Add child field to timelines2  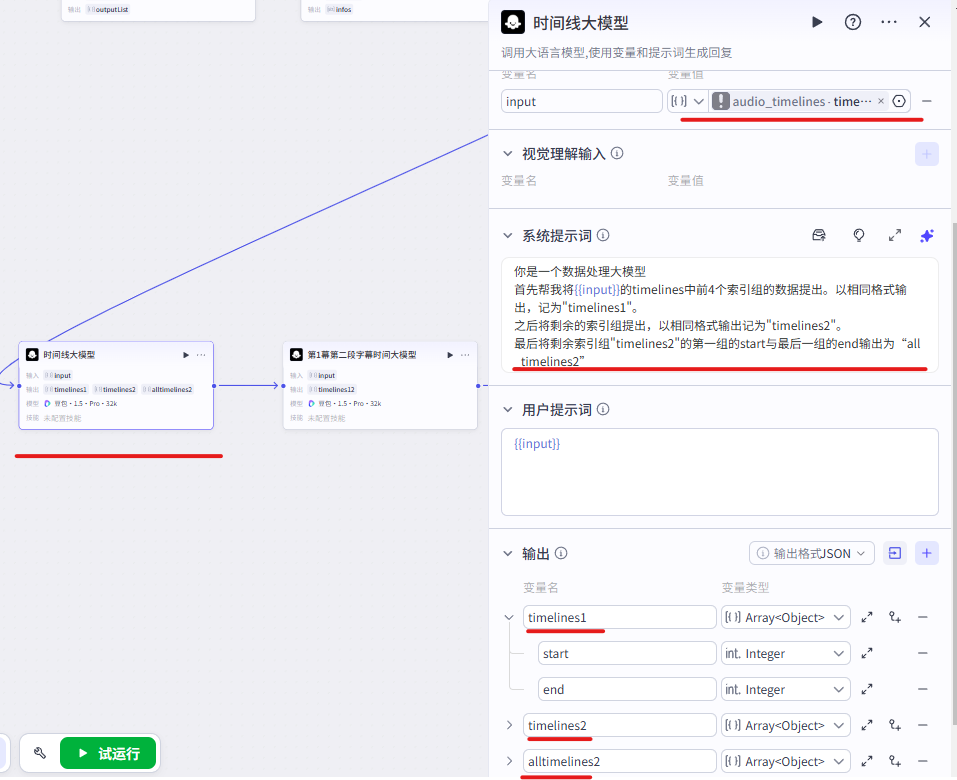tap(895, 725)
